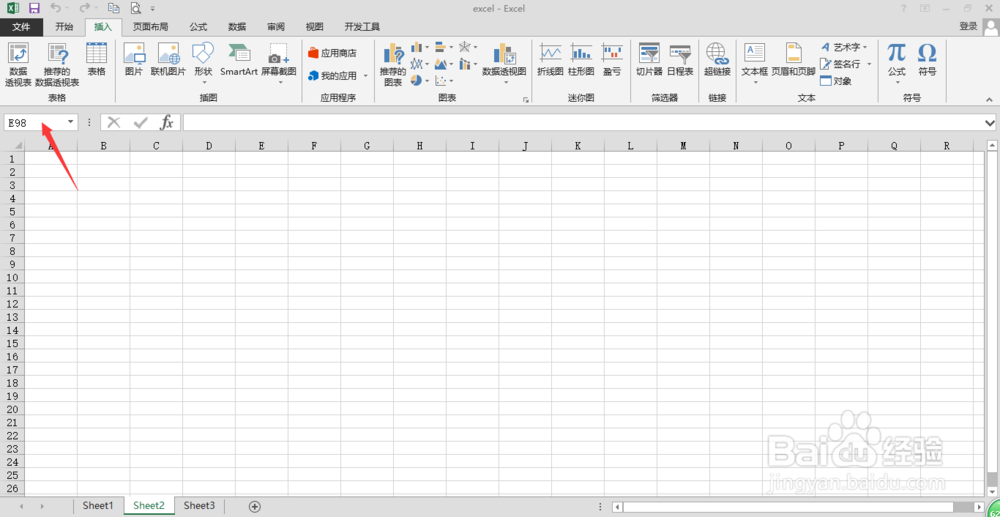
Task: Insert a Win/Loss sparkline (盈亏)
Action: 612,59
